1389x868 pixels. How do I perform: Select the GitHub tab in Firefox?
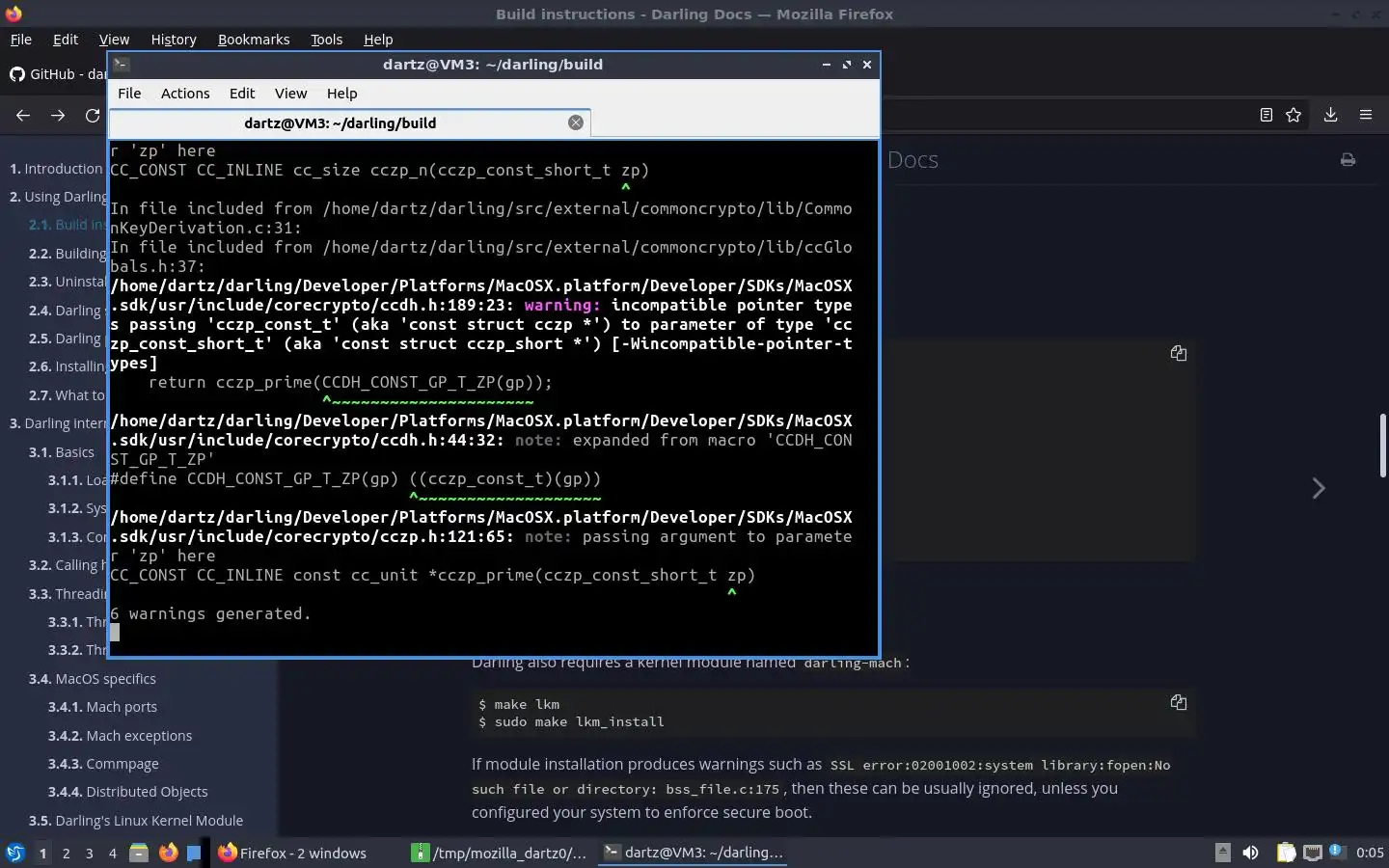click(x=56, y=74)
